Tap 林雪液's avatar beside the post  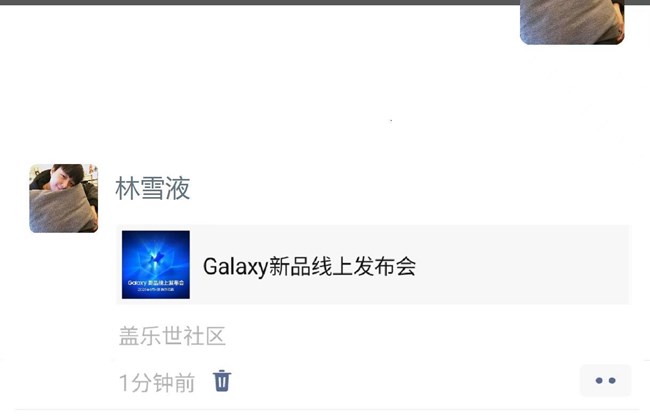point(64,198)
